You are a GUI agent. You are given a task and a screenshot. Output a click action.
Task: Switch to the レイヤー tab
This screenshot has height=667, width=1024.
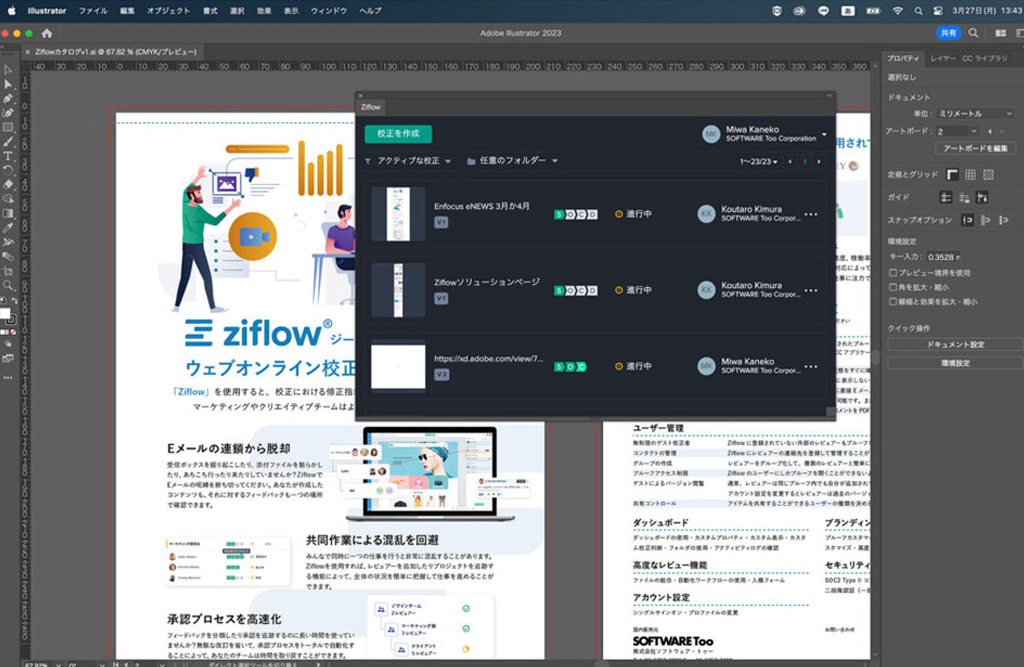943,58
